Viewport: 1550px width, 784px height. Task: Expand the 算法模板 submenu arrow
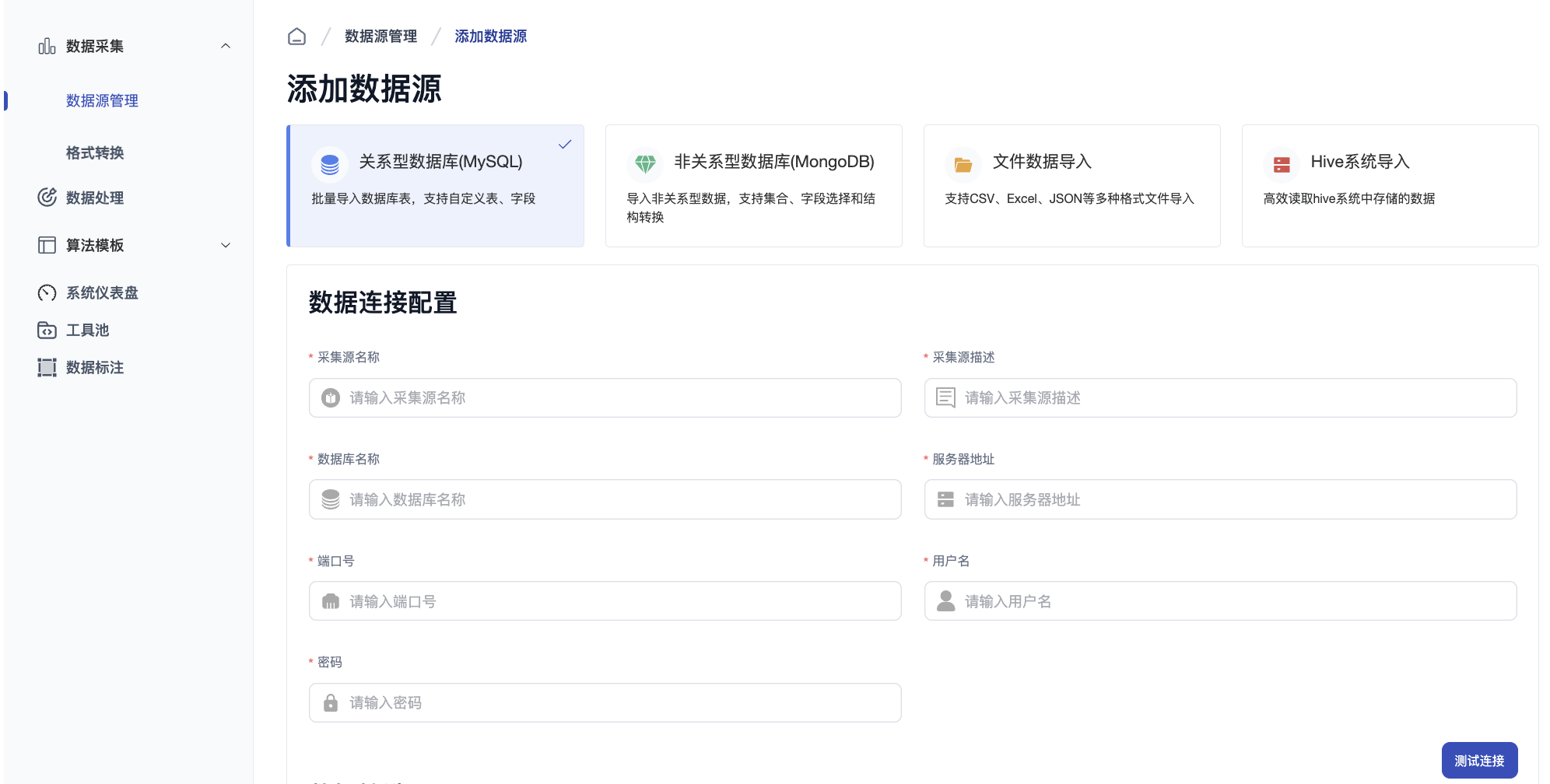pyautogui.click(x=226, y=246)
